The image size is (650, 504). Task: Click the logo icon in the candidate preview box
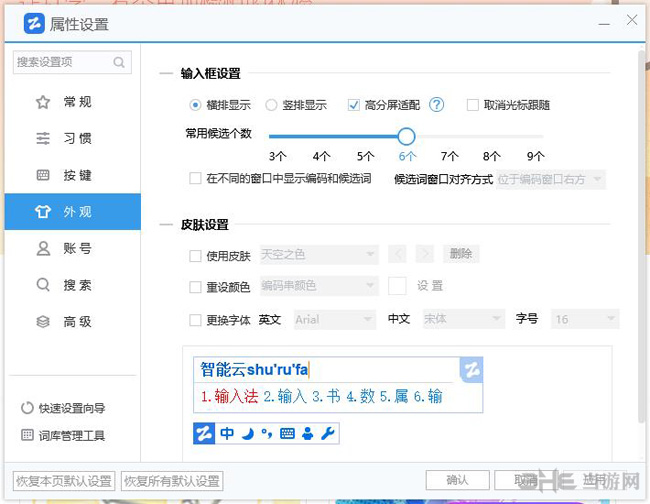coord(472,370)
